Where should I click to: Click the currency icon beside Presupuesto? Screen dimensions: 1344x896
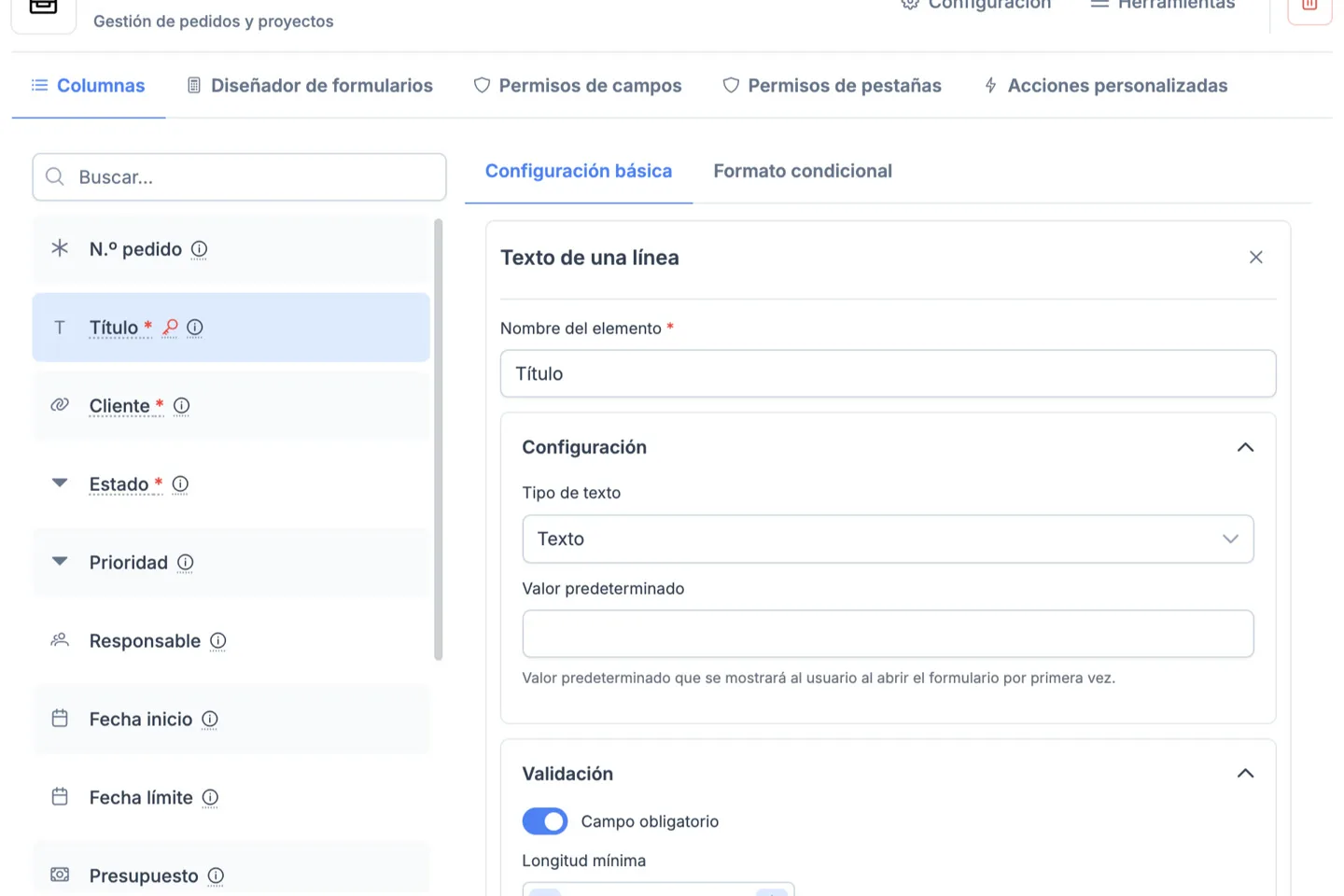[x=59, y=875]
